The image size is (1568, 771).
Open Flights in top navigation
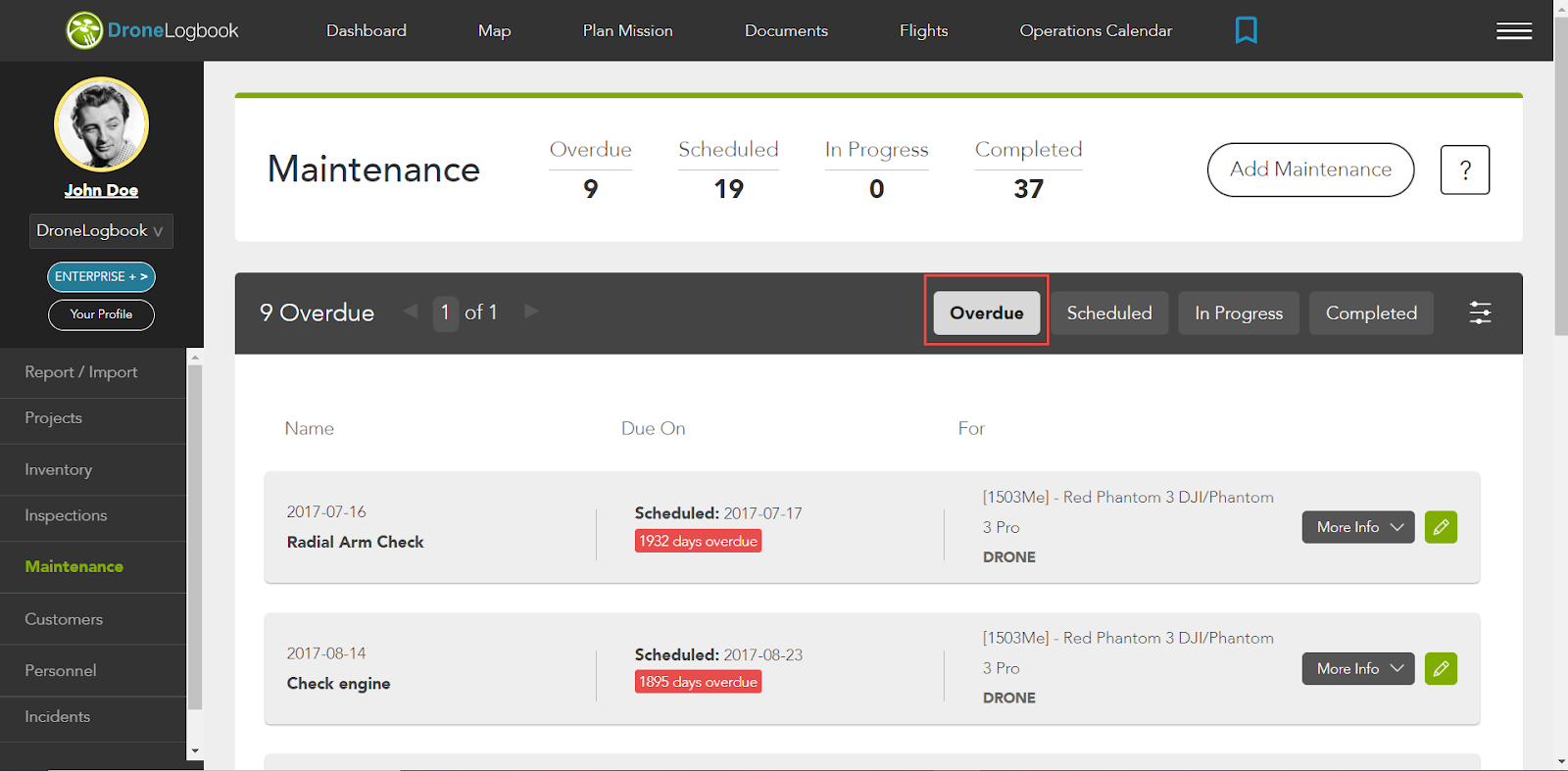[924, 30]
